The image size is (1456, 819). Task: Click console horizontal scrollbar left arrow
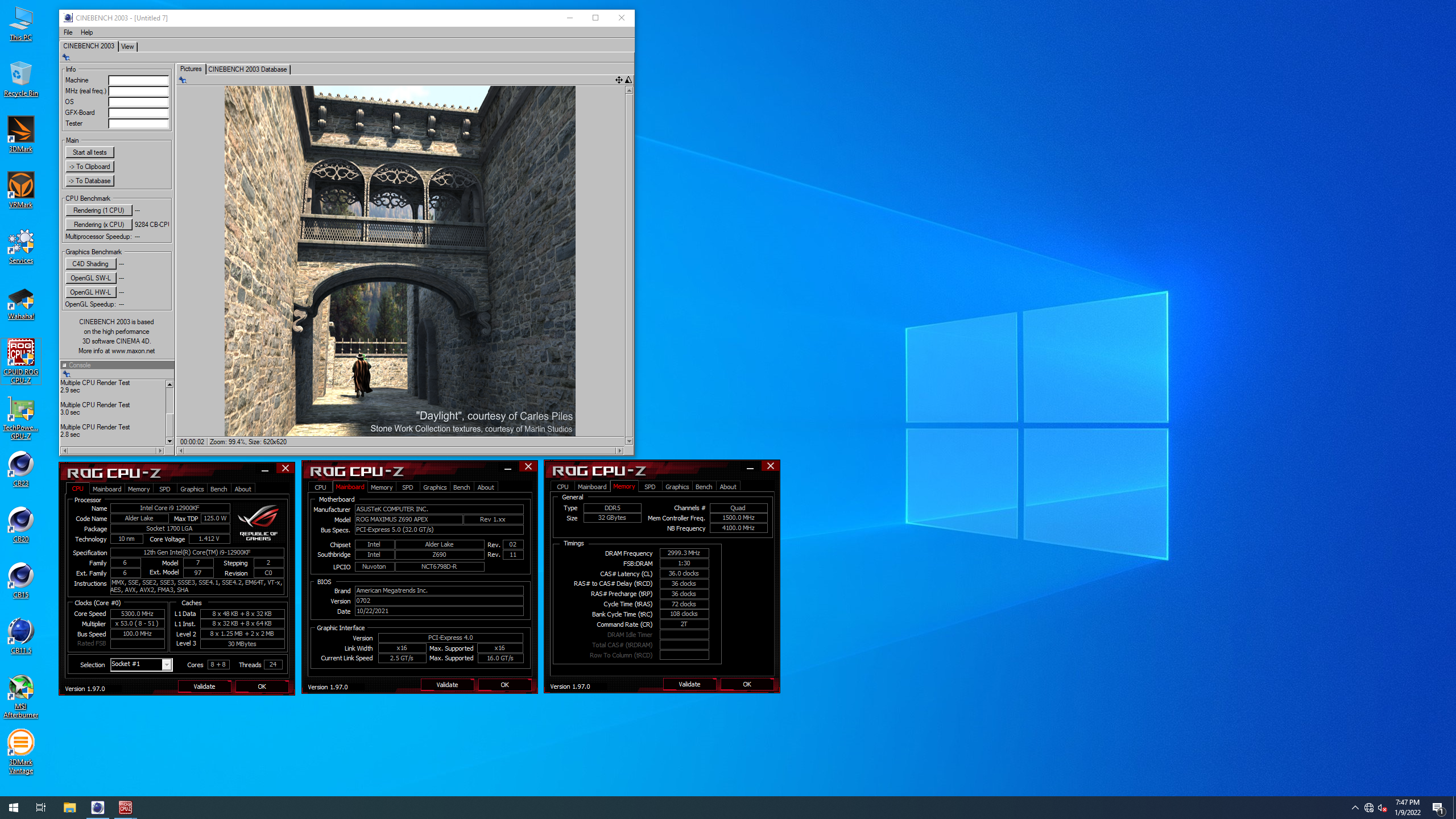point(64,451)
